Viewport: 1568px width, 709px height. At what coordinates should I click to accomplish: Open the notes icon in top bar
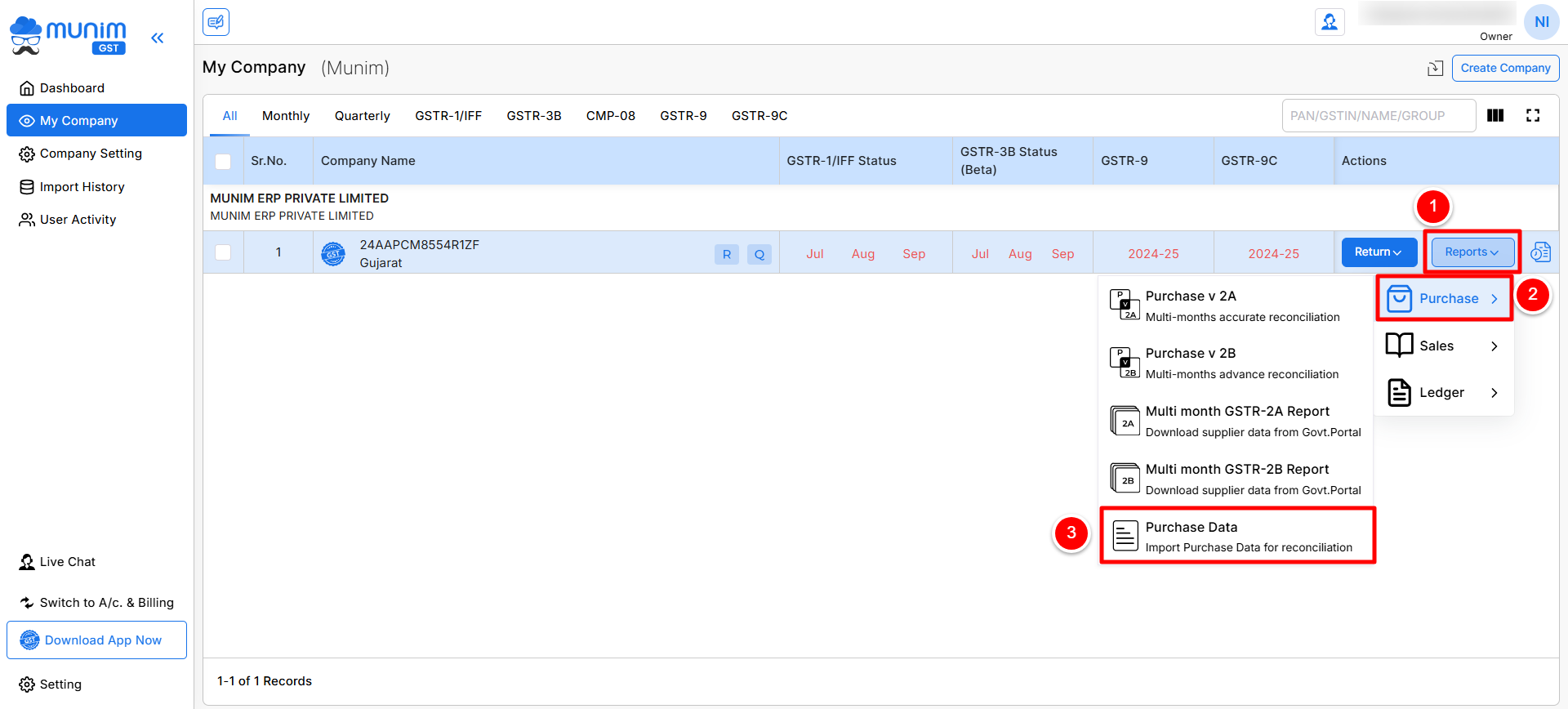click(216, 22)
